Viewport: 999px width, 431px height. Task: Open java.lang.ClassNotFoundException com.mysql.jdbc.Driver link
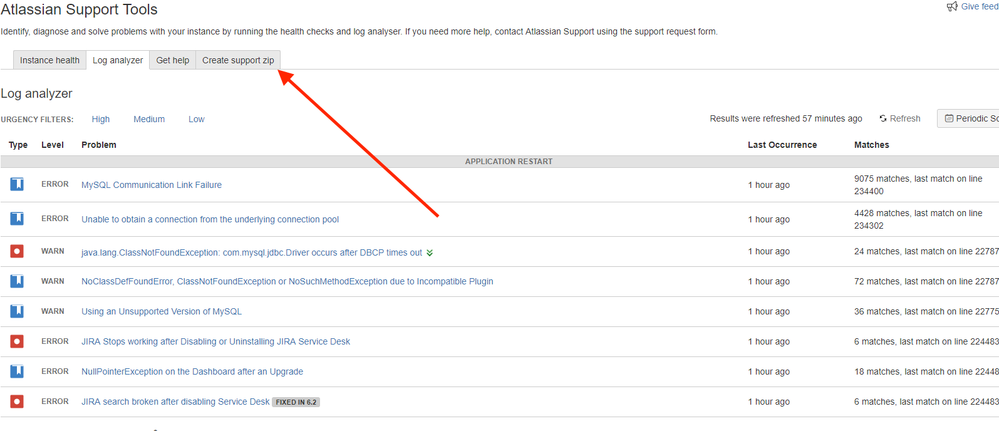point(252,252)
